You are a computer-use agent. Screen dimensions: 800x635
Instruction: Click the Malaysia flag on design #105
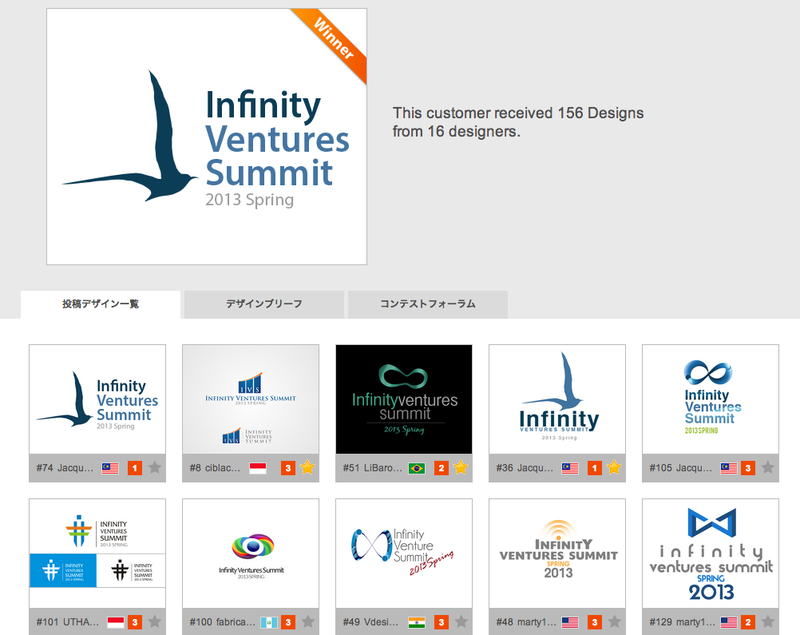point(729,468)
